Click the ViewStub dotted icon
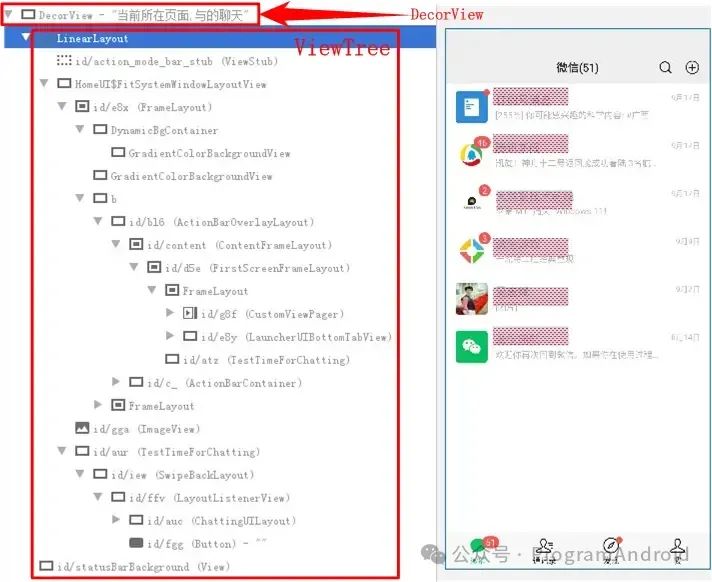This screenshot has height=582, width=712. click(64, 60)
